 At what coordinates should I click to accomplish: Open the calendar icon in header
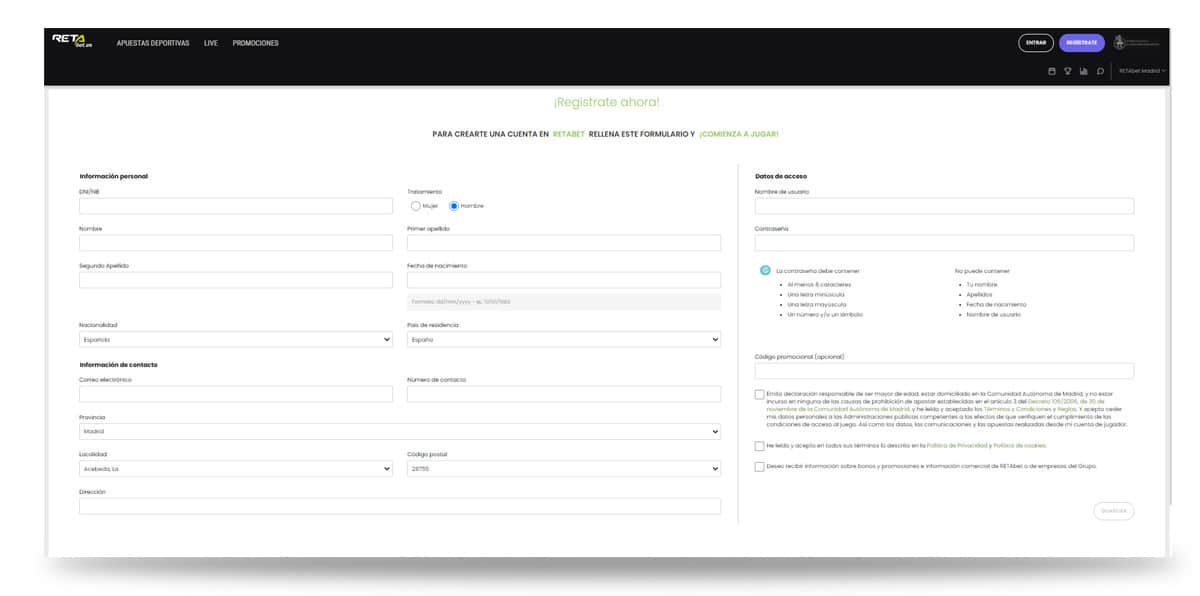[1052, 71]
